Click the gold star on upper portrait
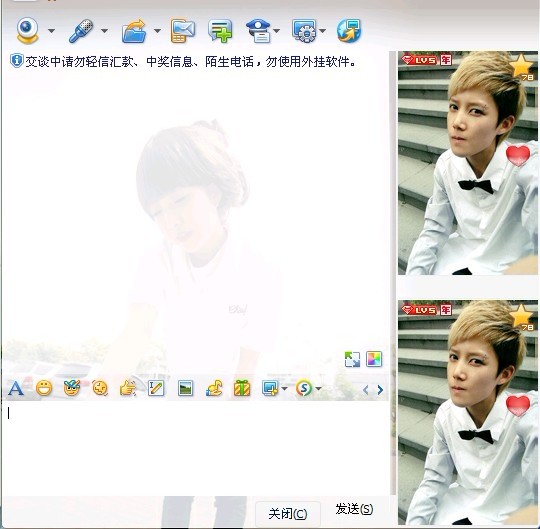540x529 pixels. pos(521,67)
